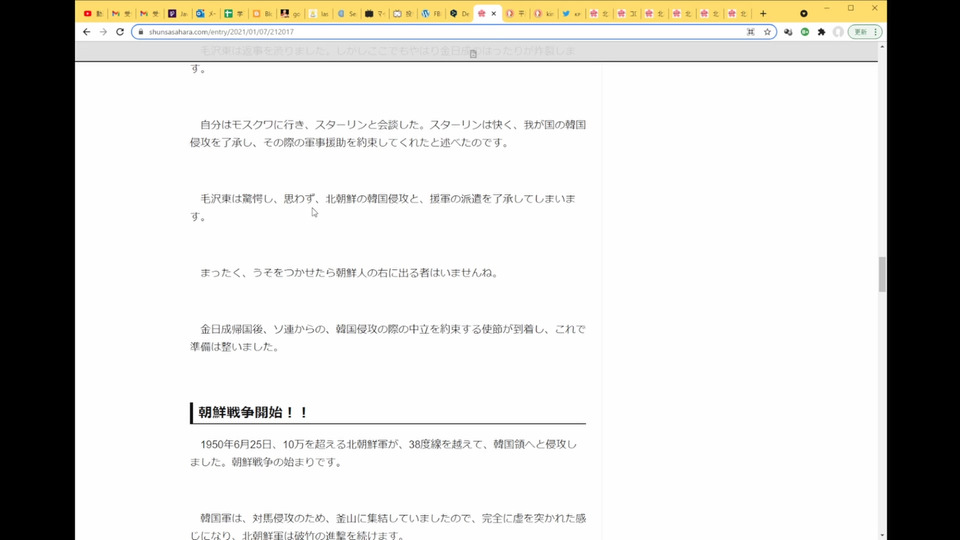The image size is (960, 540).
Task: Minimize the Chrome window
Action: (x=827, y=8)
